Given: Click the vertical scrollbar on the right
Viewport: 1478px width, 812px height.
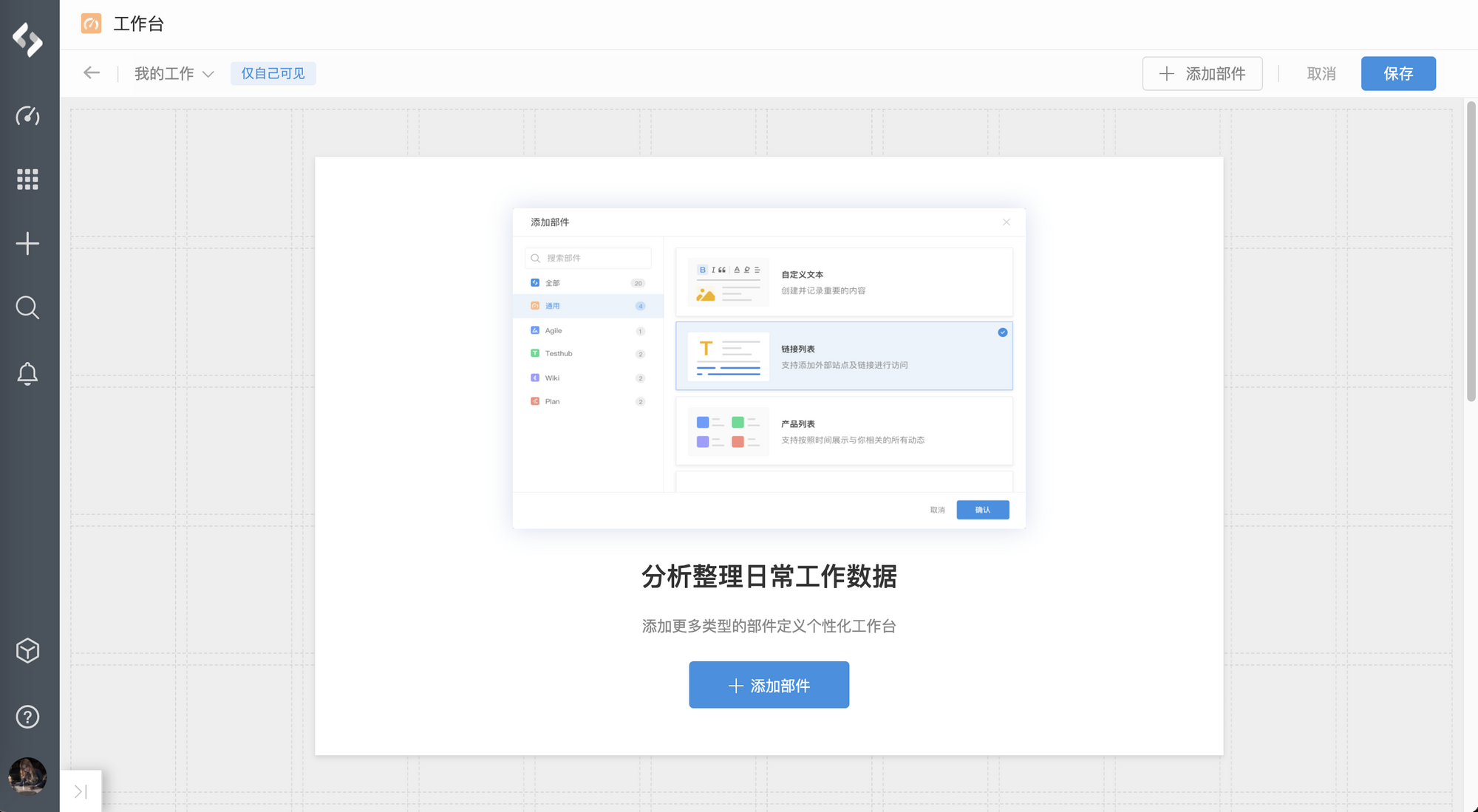Looking at the screenshot, I should point(1471,251).
